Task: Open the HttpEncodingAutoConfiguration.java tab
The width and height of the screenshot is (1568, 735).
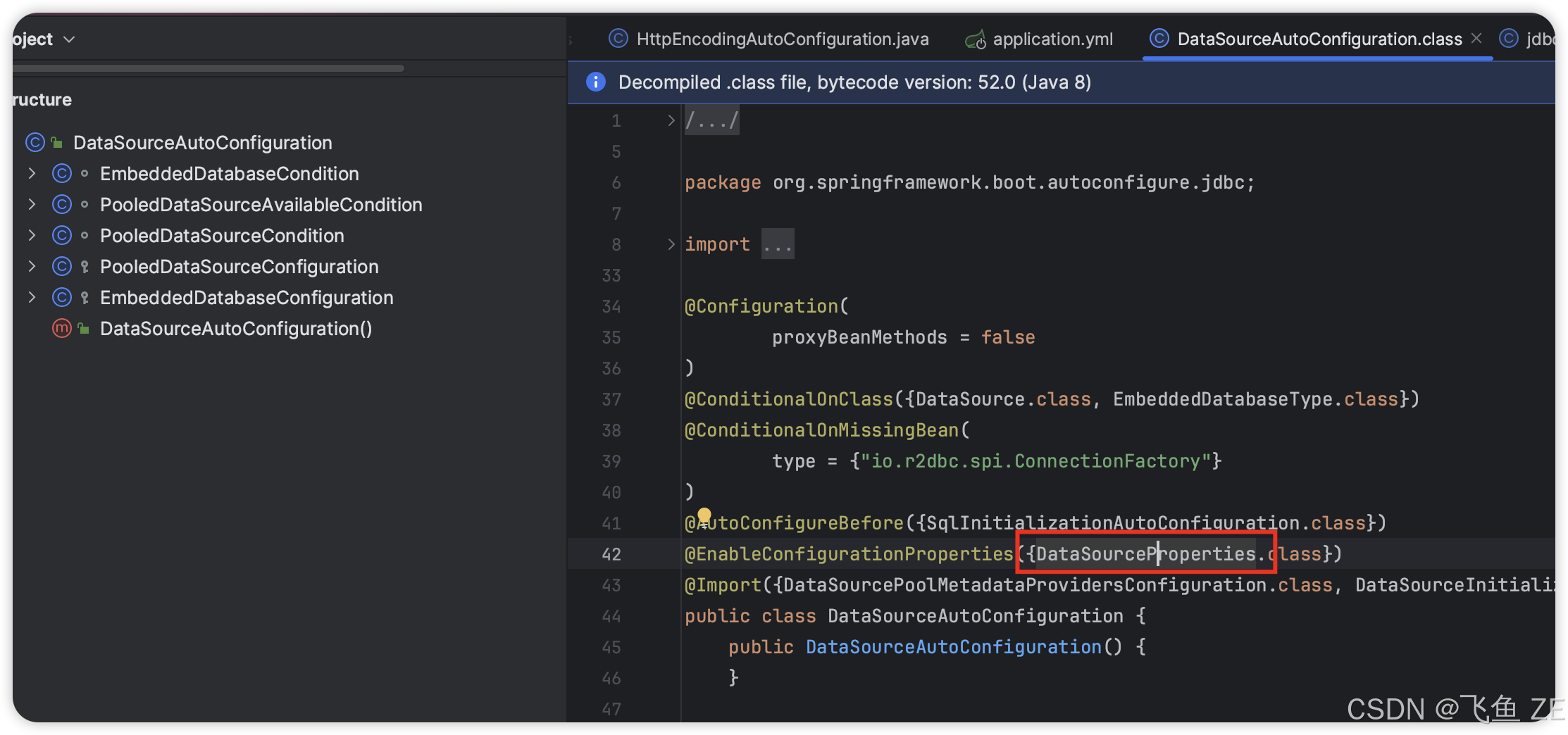Action: pos(769,39)
